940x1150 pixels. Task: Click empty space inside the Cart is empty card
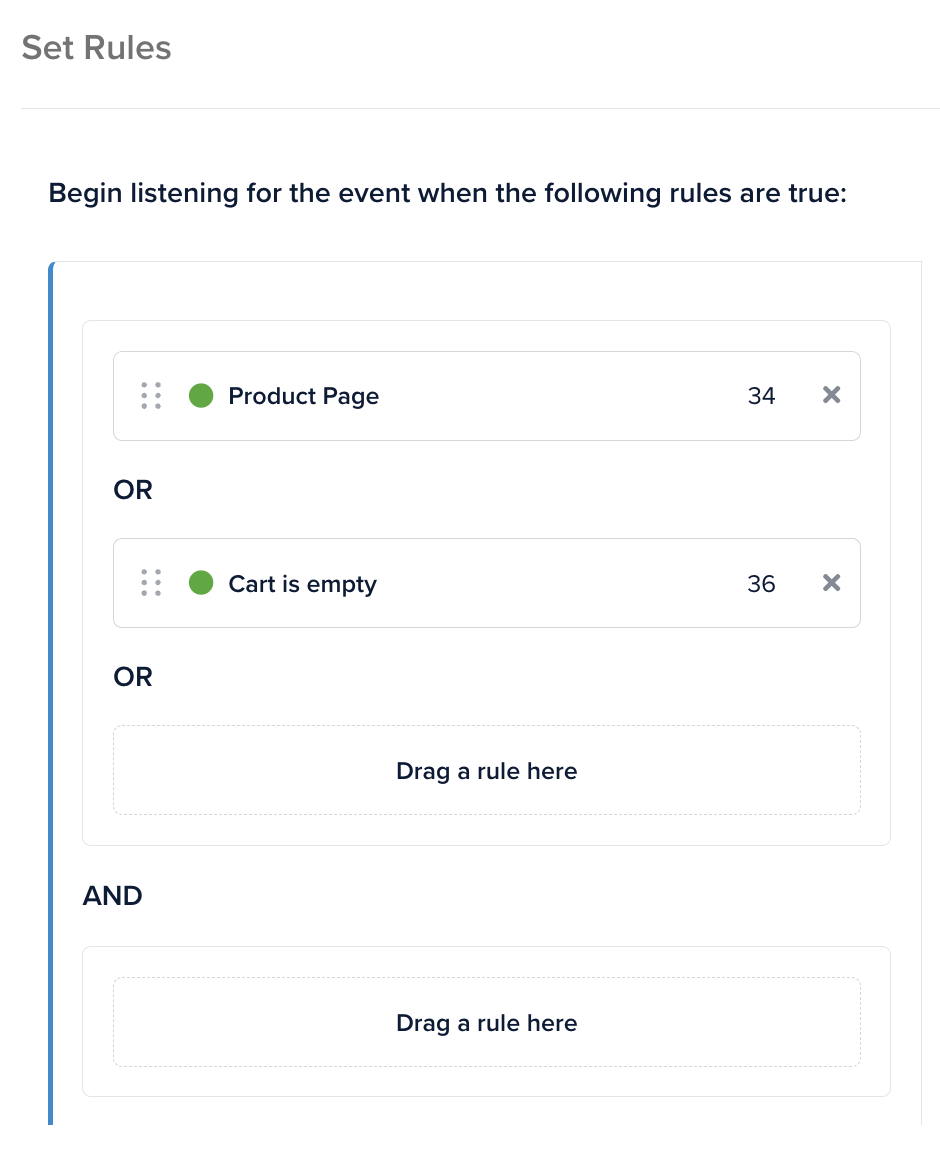tap(560, 584)
